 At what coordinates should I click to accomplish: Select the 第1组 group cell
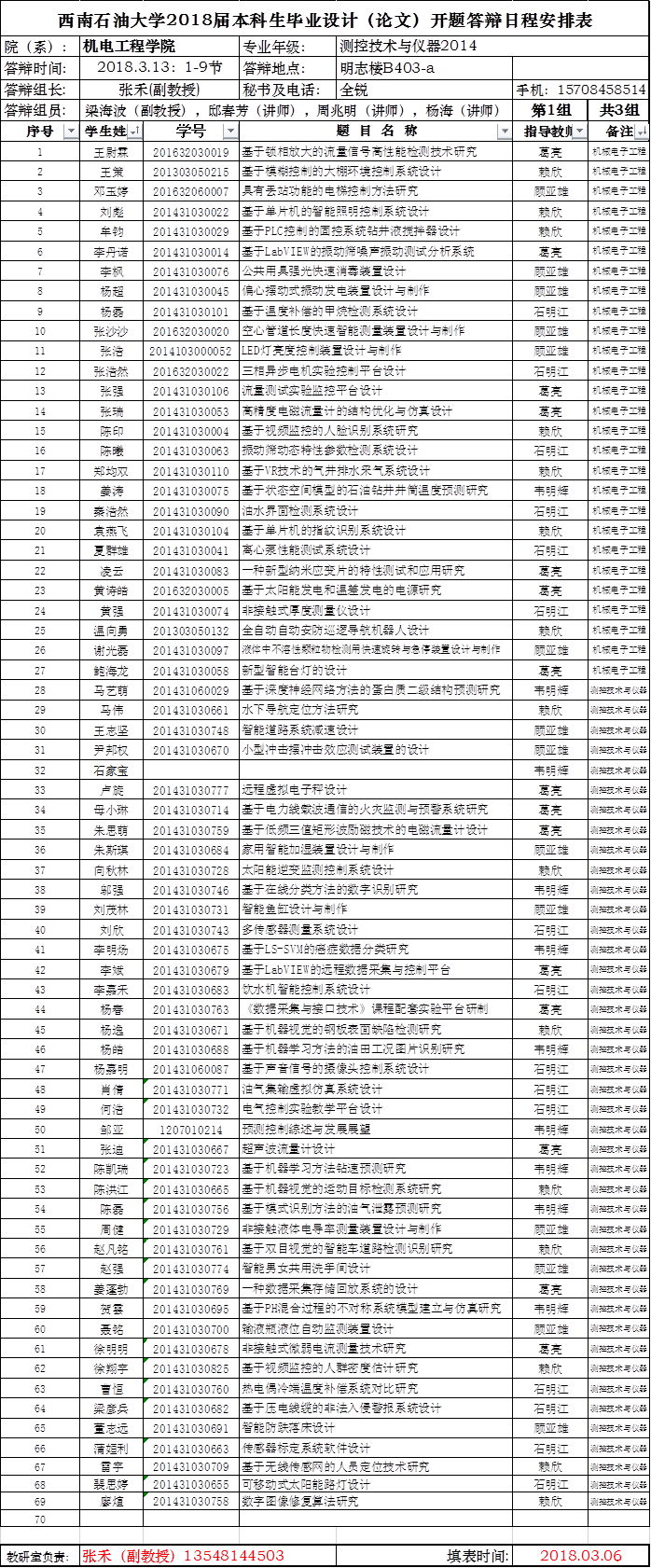550,110
